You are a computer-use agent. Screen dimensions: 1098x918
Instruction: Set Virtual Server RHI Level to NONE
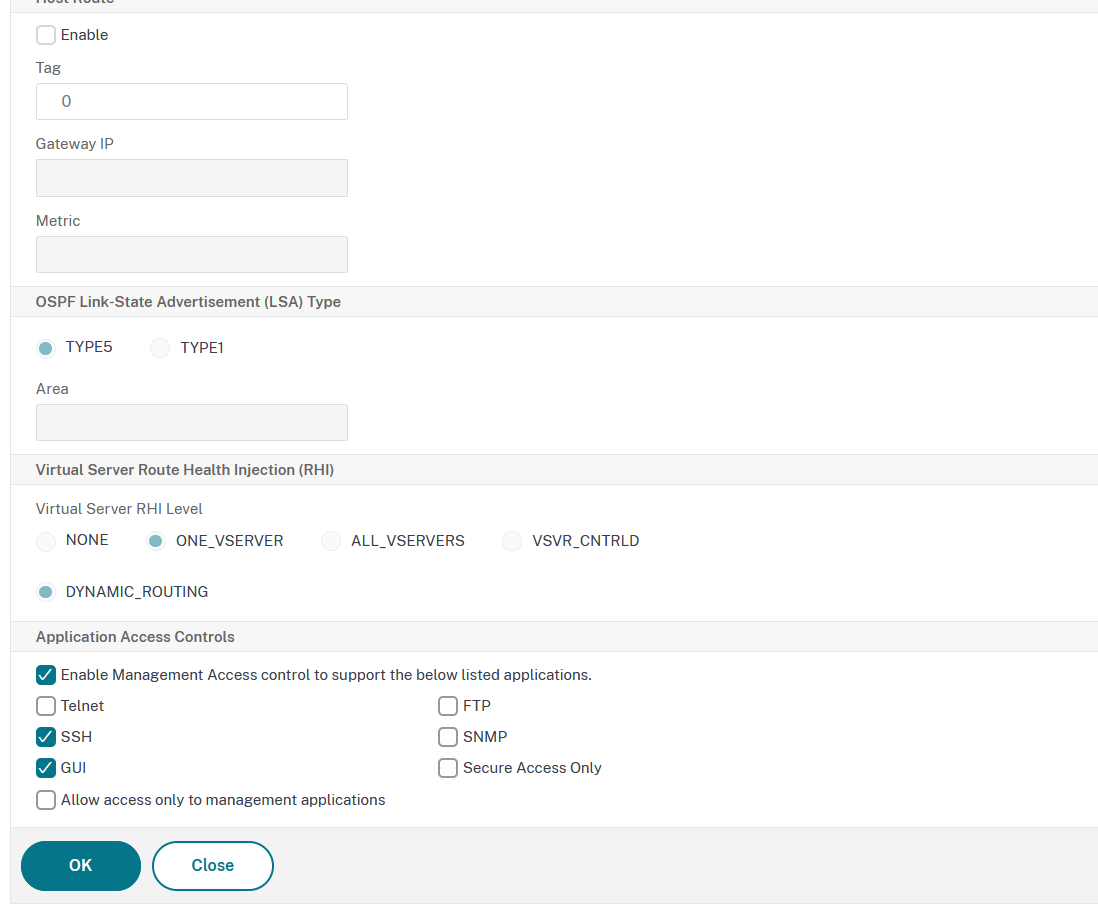(45, 540)
